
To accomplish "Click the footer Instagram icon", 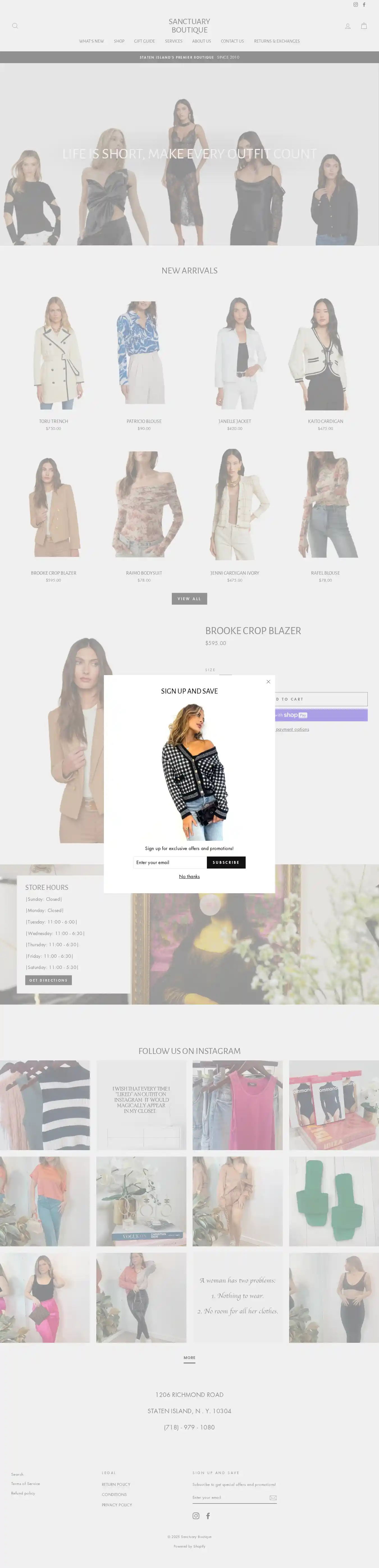I will tap(196, 1516).
